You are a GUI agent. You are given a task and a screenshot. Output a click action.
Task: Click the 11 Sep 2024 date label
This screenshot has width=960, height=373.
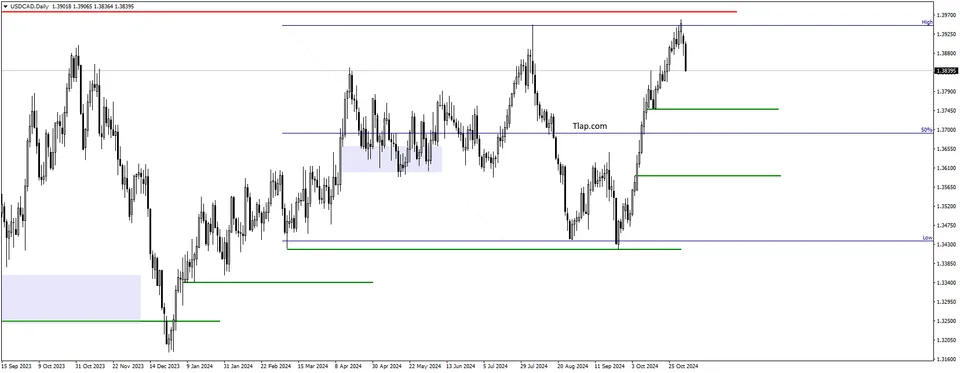coord(609,366)
